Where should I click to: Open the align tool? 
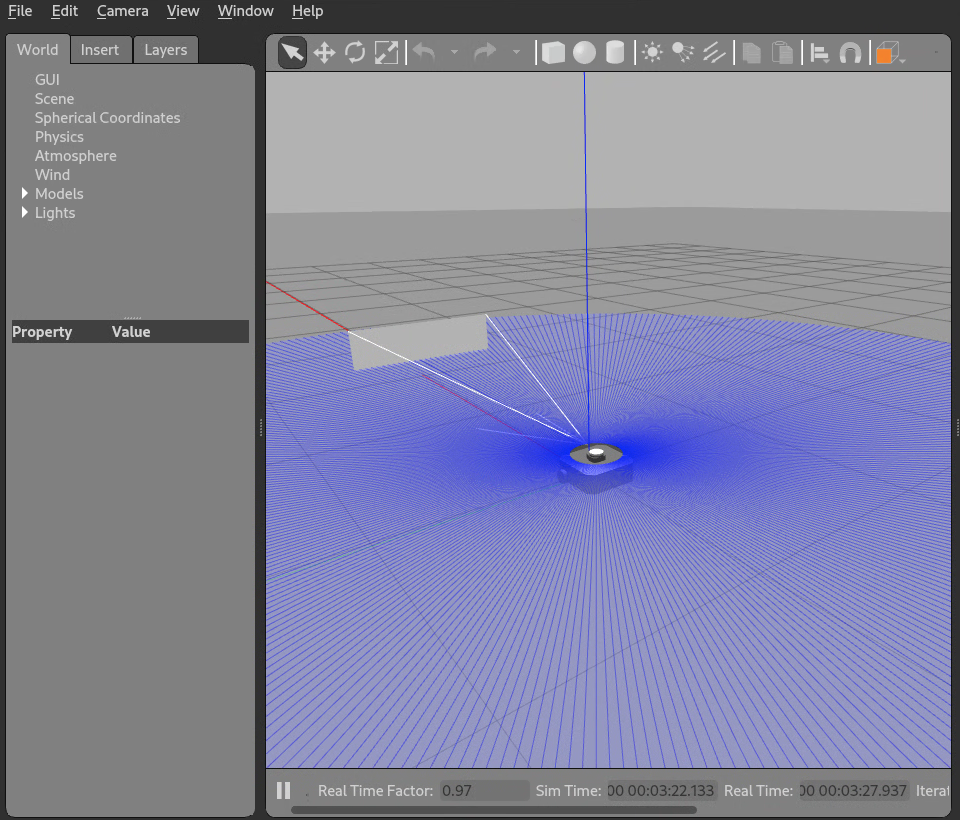pos(819,53)
